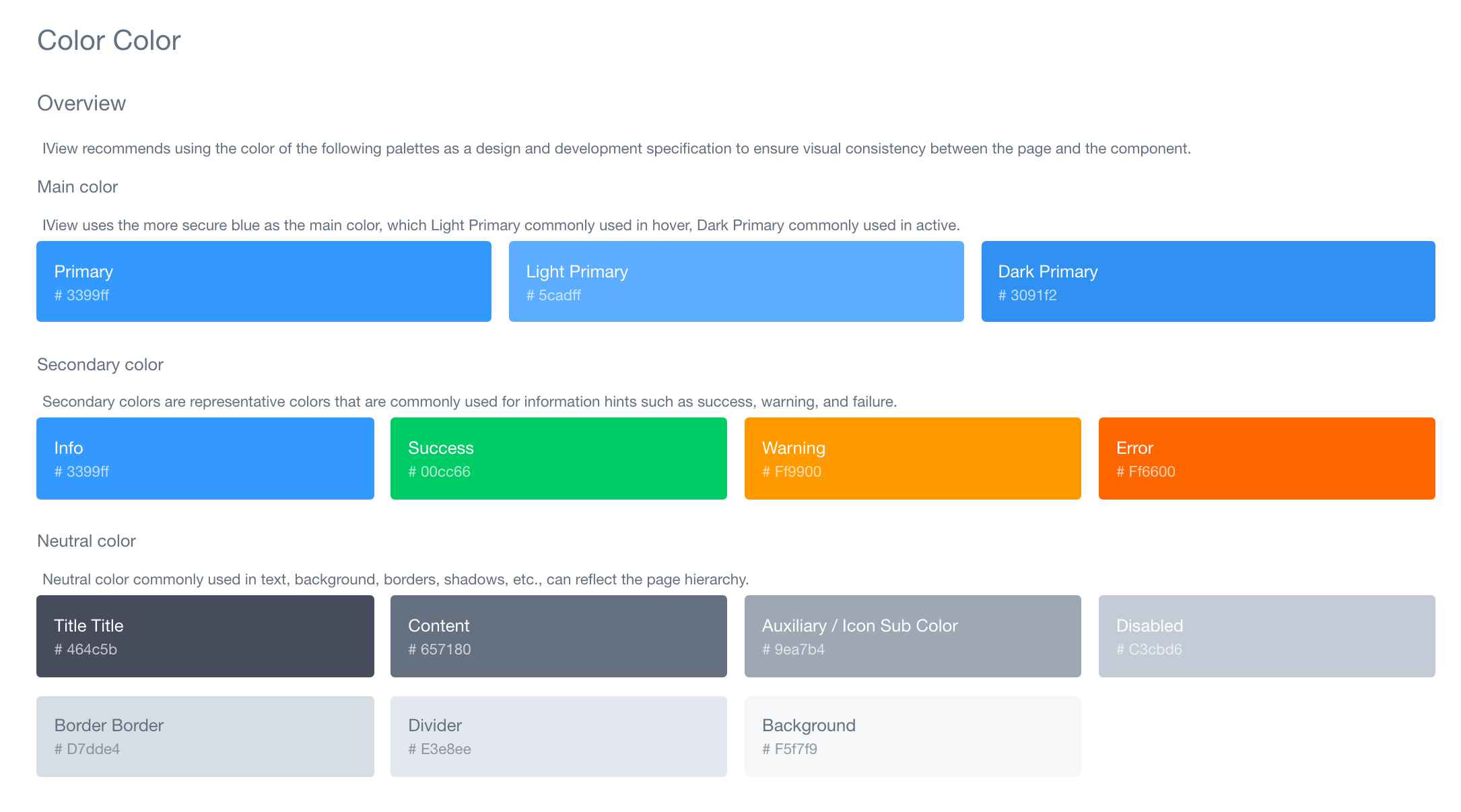Select the Border Border swatch
This screenshot has width=1461, height=812.
point(205,737)
